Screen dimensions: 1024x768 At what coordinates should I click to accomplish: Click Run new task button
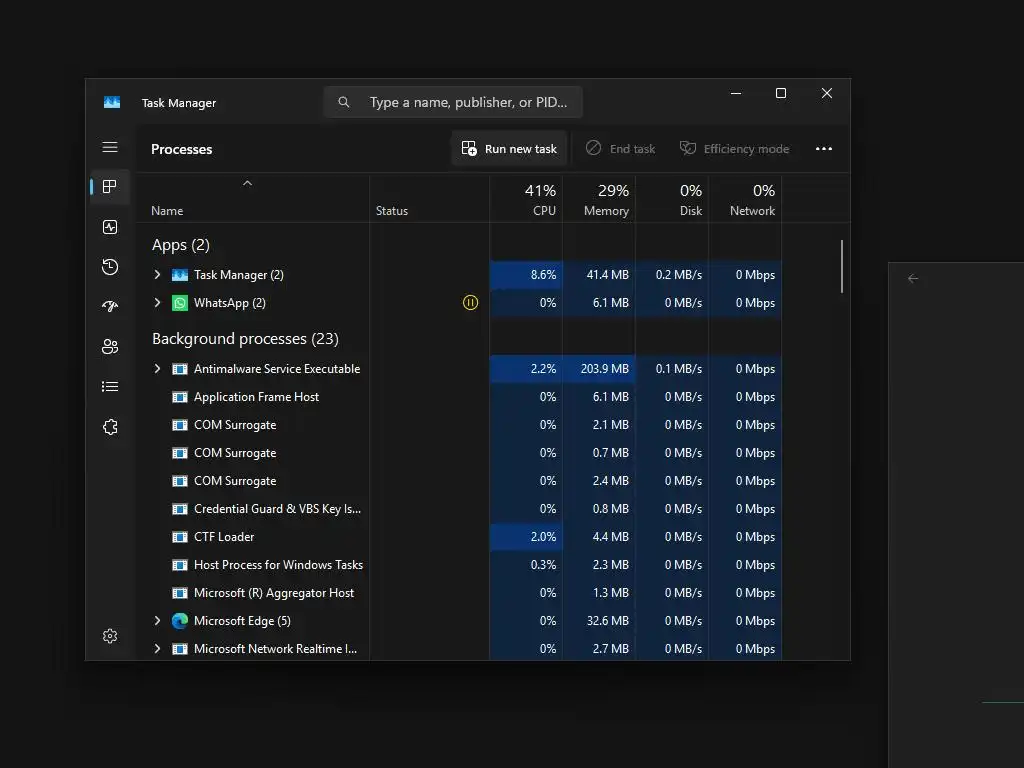click(x=509, y=149)
